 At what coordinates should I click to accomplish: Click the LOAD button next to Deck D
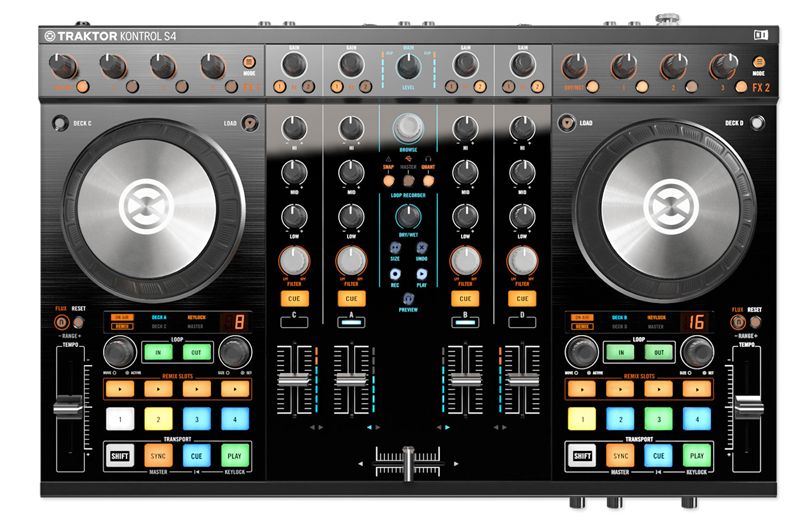pos(566,122)
